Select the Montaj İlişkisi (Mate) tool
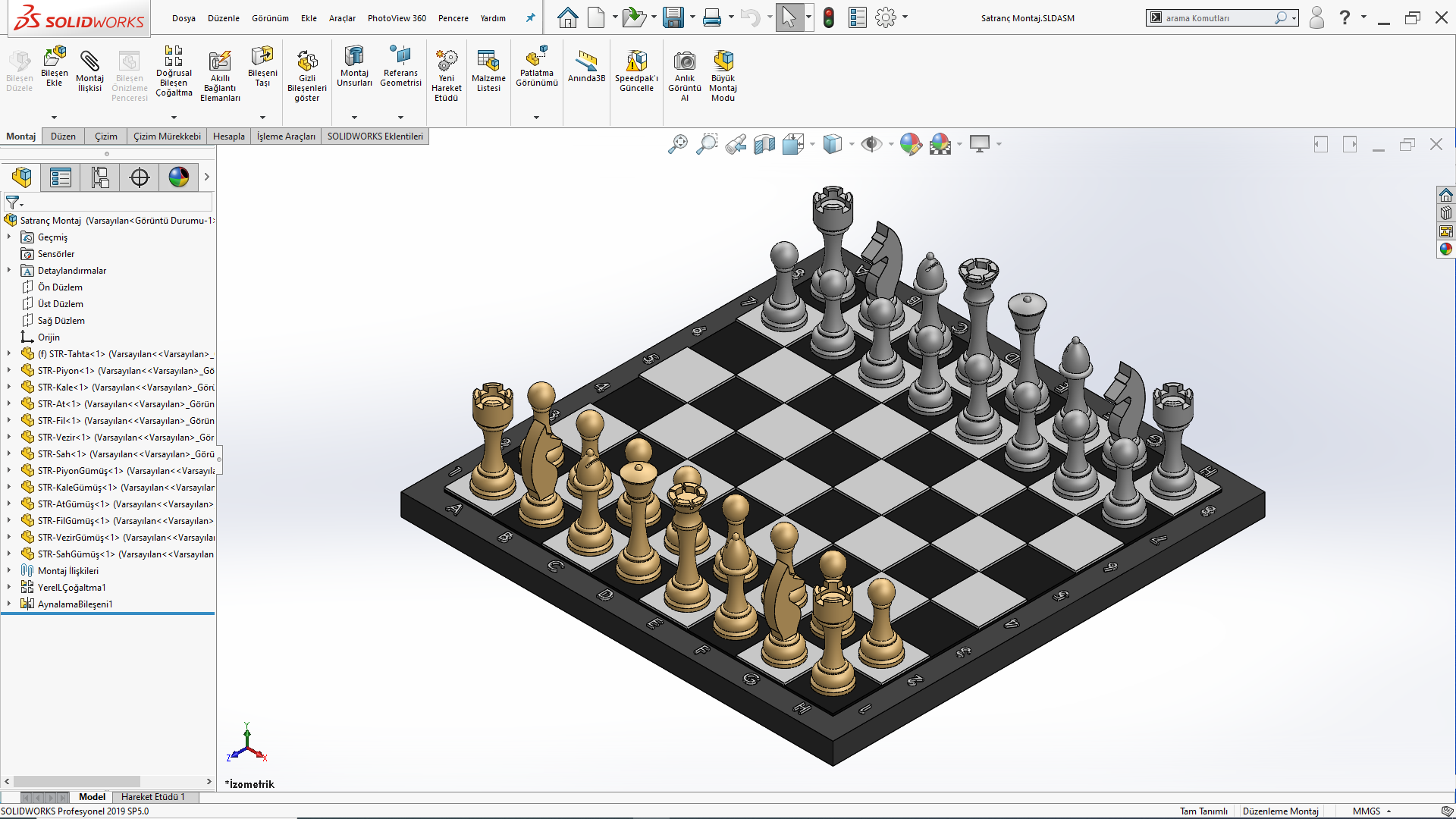 (89, 62)
